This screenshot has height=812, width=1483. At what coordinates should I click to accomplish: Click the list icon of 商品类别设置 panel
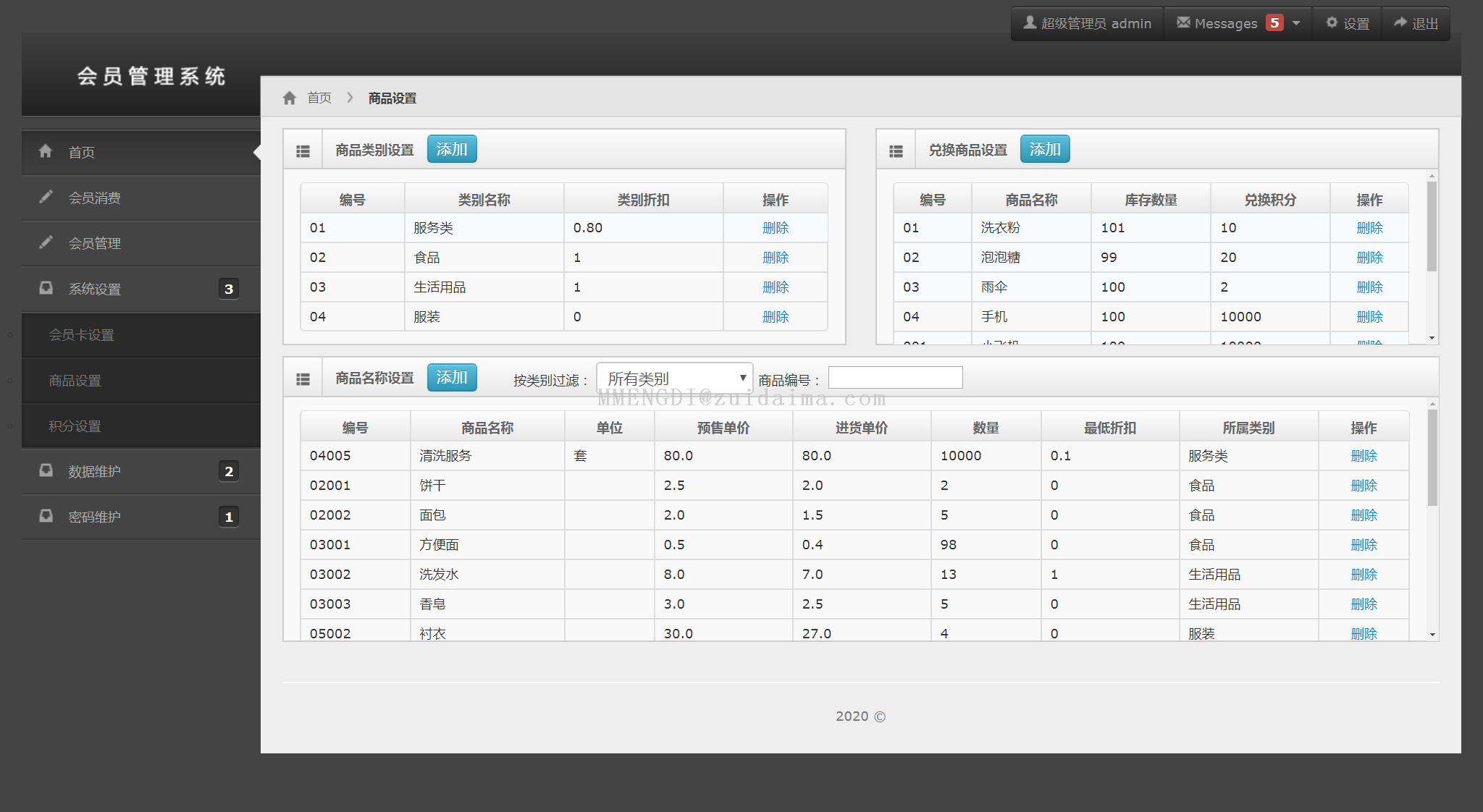[x=303, y=151]
